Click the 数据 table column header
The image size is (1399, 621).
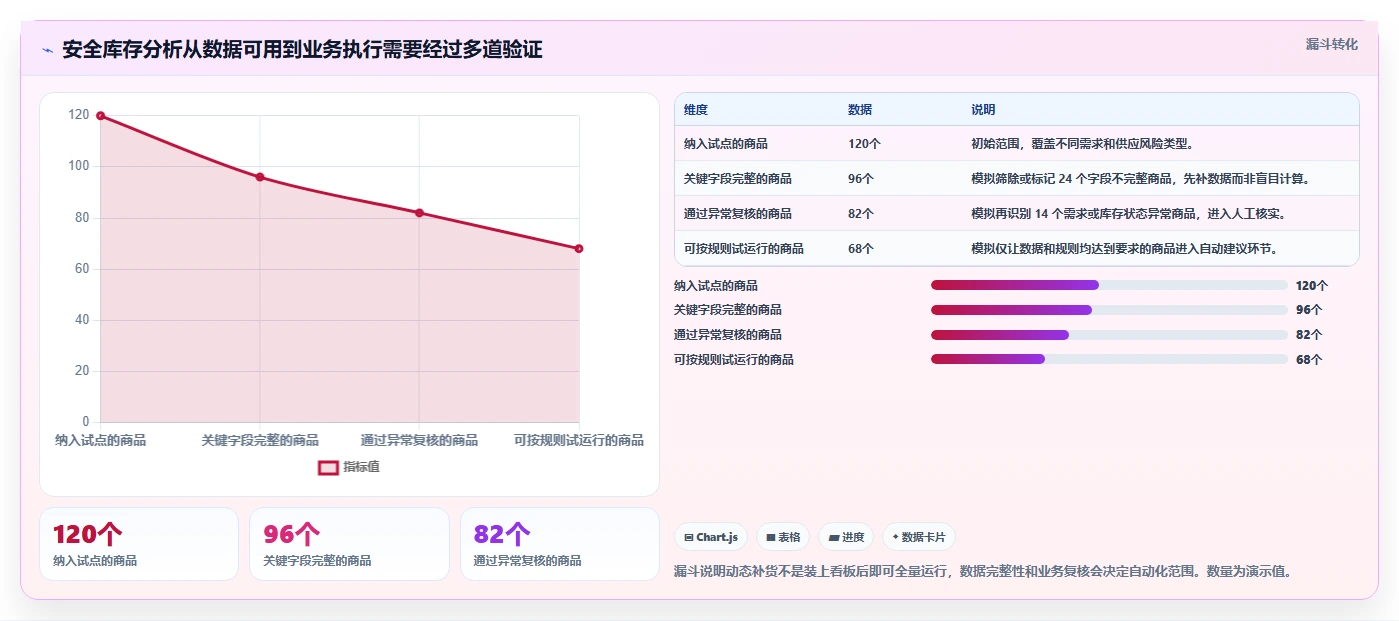point(860,110)
